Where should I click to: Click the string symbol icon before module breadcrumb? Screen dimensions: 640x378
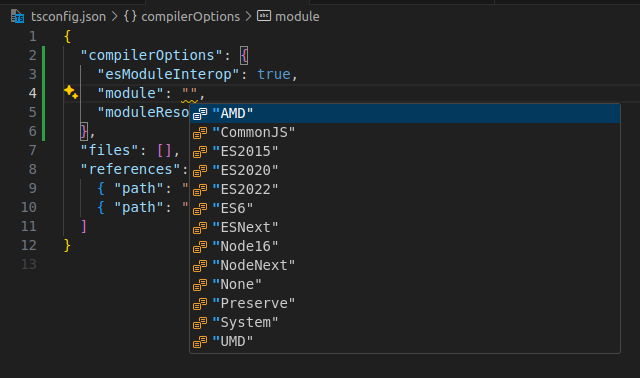pyautogui.click(x=264, y=16)
